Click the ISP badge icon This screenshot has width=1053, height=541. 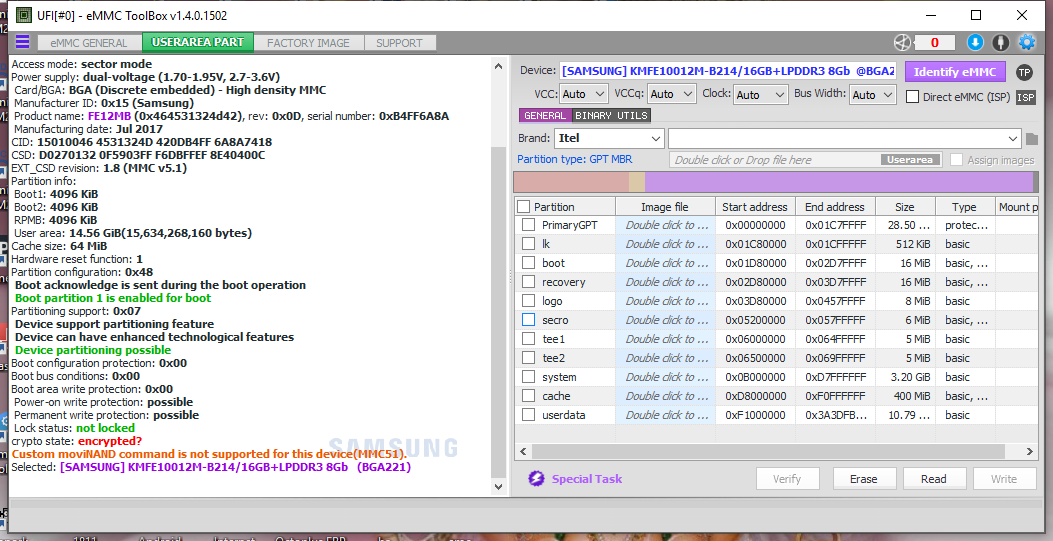[x=1025, y=97]
